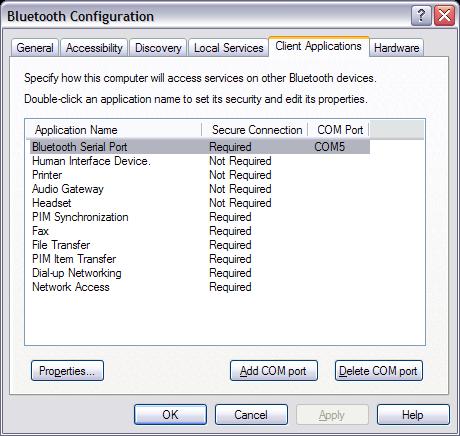Select the PIM Synchronization row
The image size is (460, 436).
pos(200,217)
